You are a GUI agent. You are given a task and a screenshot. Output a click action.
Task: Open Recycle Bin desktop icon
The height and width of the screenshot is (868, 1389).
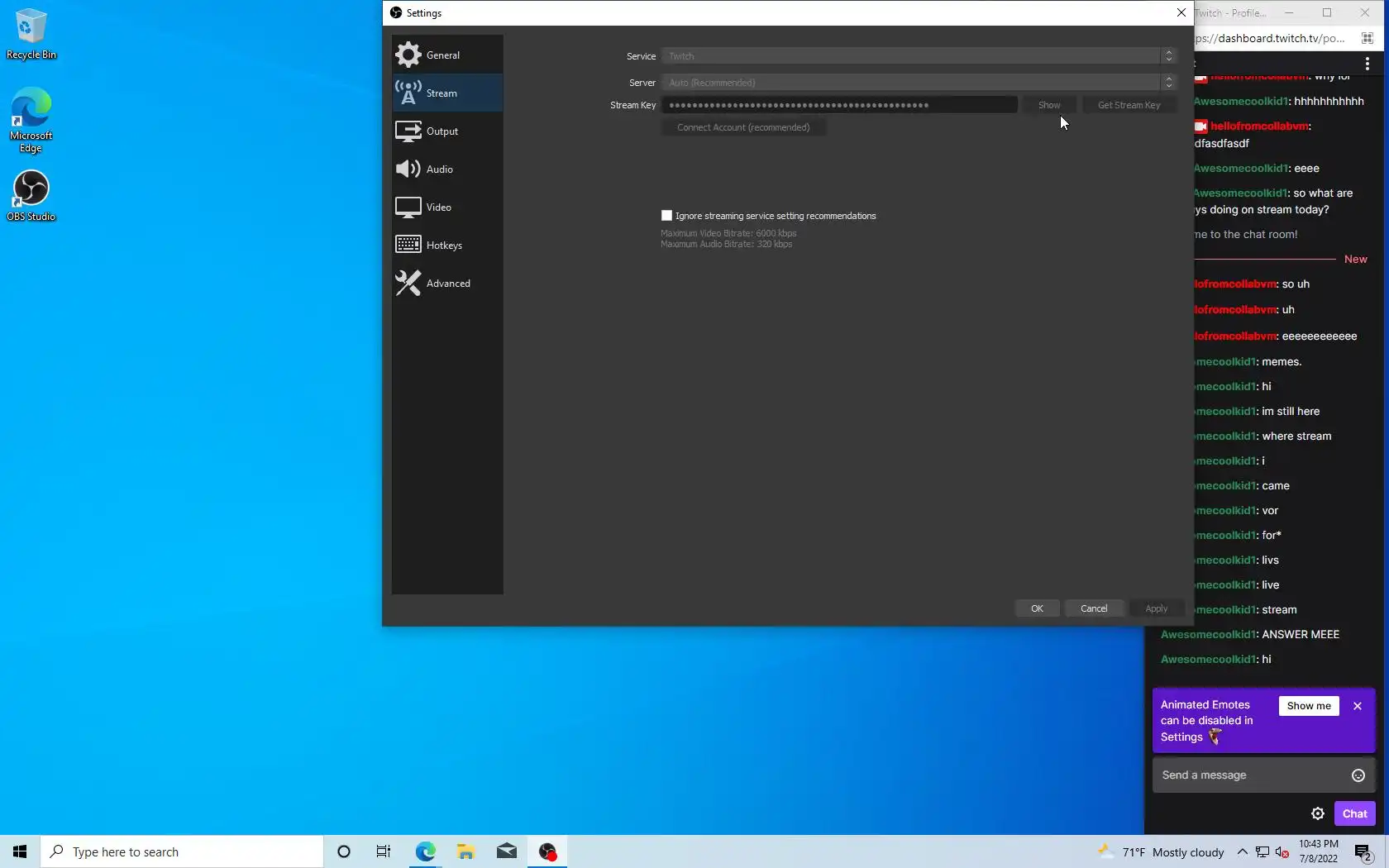pyautogui.click(x=31, y=34)
